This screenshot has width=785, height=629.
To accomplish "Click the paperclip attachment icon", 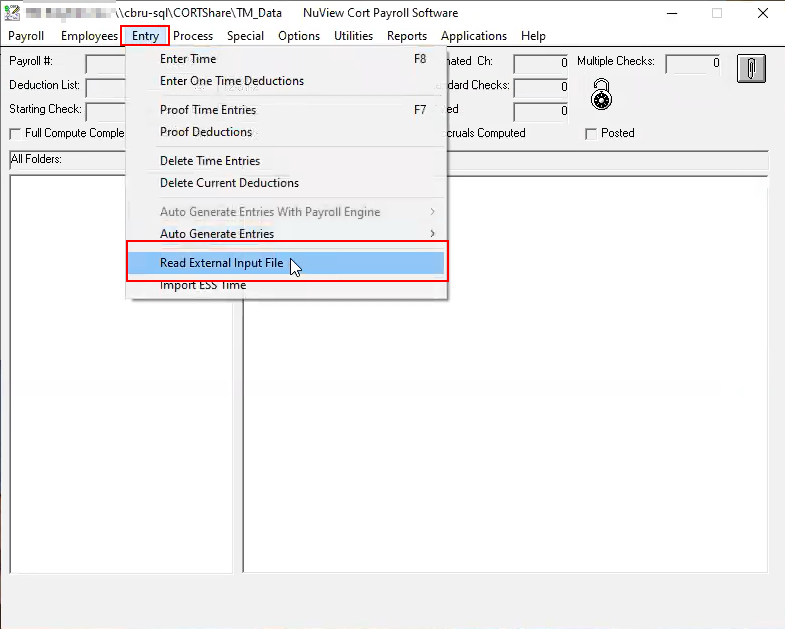I will point(751,68).
